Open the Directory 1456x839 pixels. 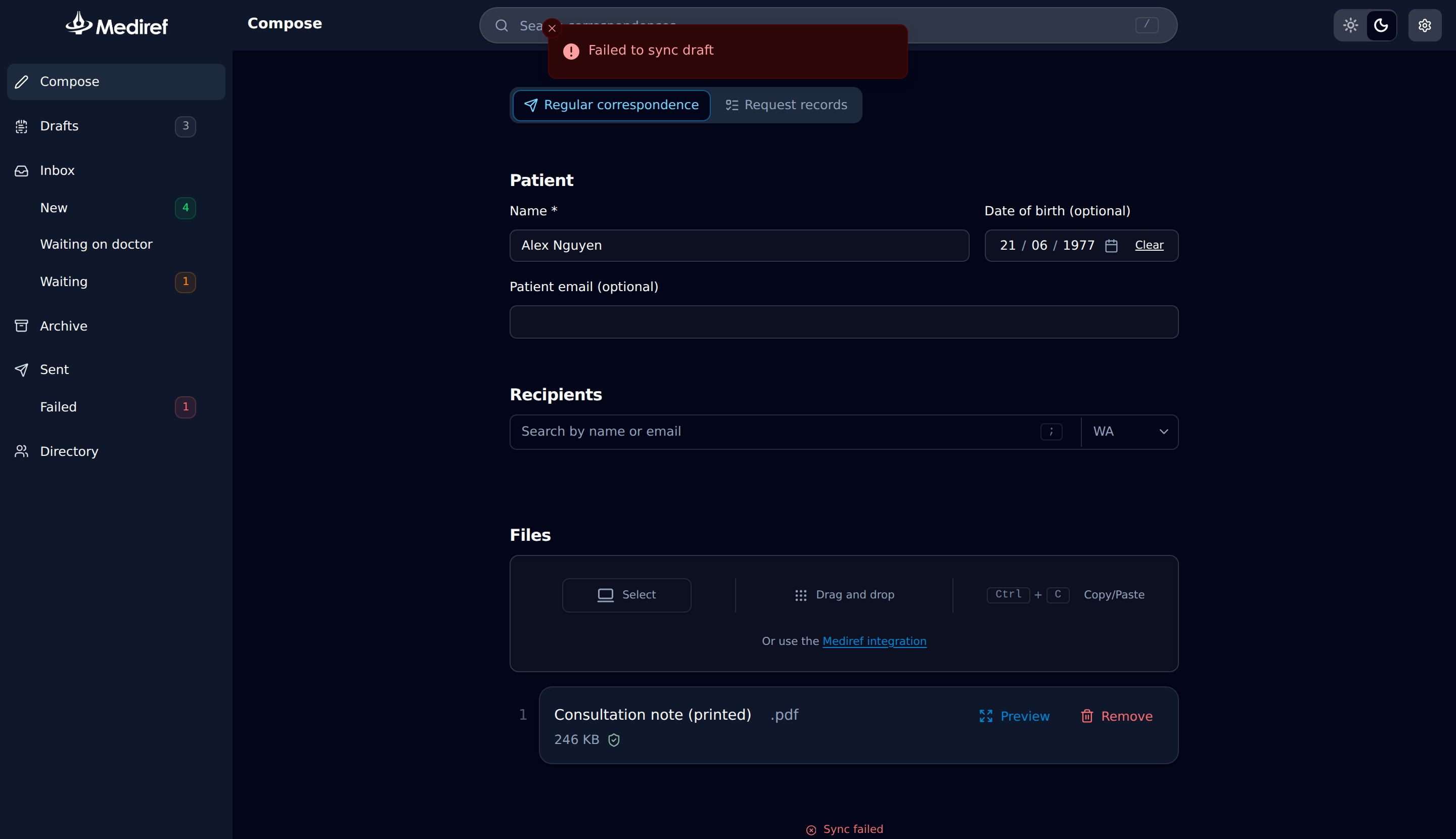[116, 451]
